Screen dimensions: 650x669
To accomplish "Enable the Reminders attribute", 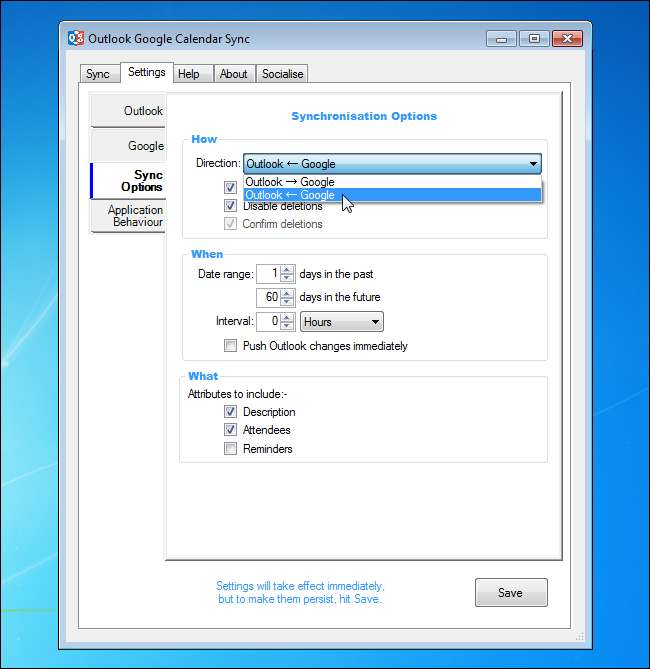I will (x=230, y=448).
